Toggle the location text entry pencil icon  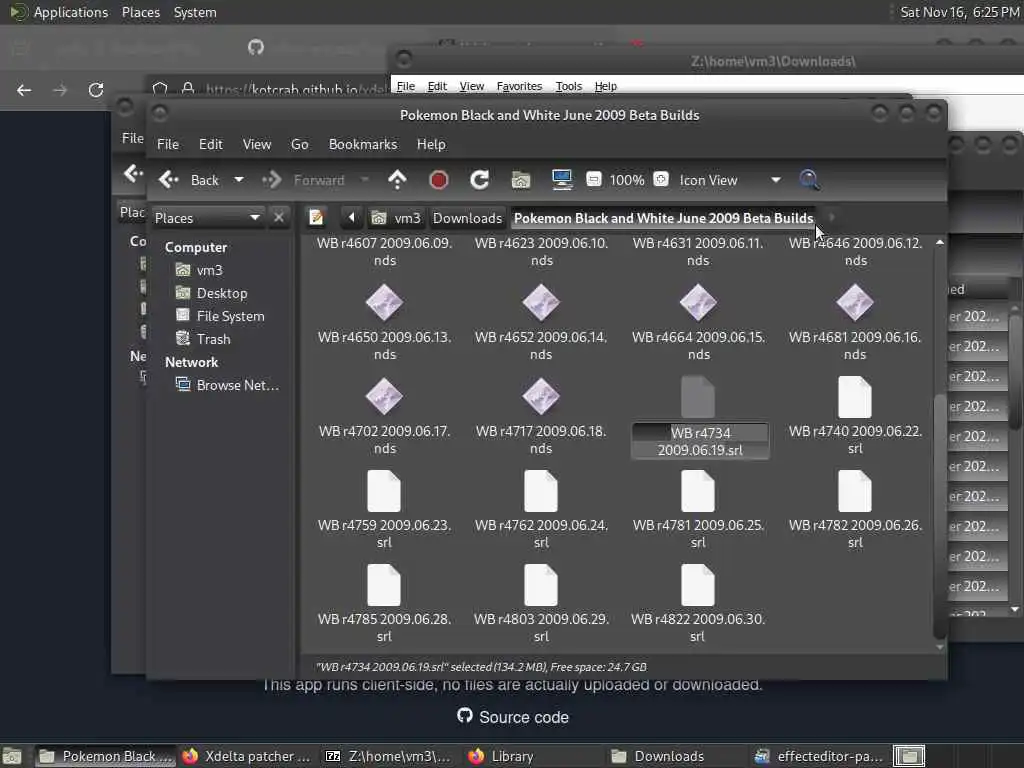tap(316, 217)
